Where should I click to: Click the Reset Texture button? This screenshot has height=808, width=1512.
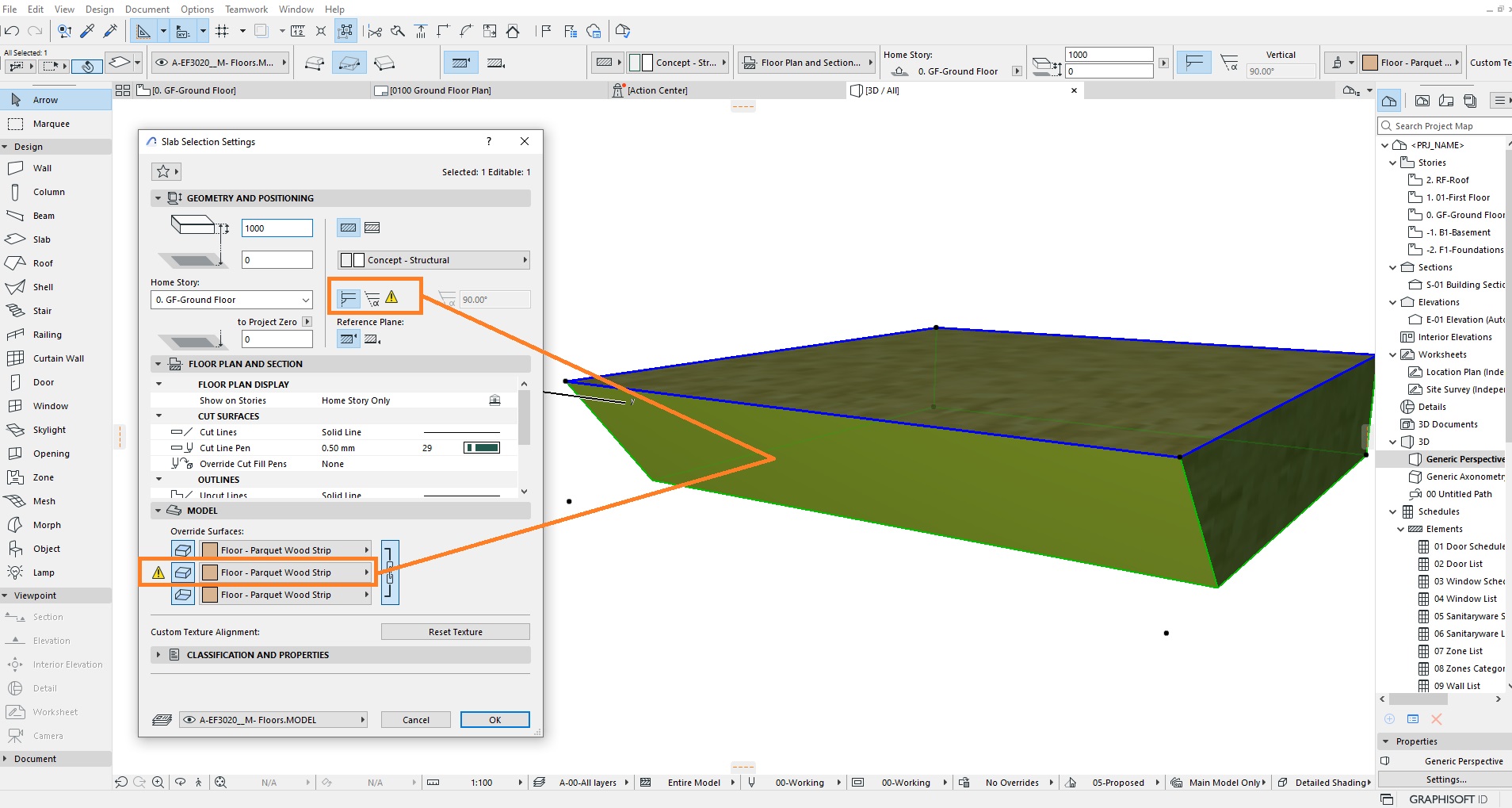pyautogui.click(x=456, y=632)
